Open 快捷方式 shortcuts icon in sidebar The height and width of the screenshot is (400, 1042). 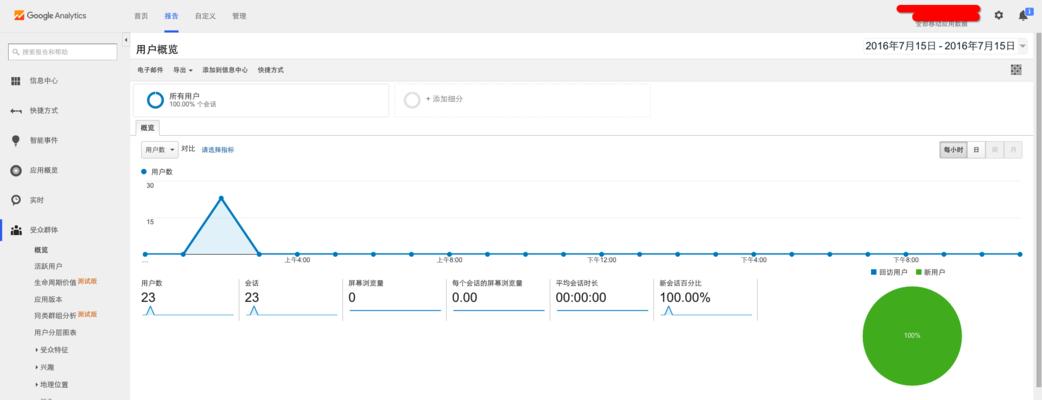tap(16, 111)
